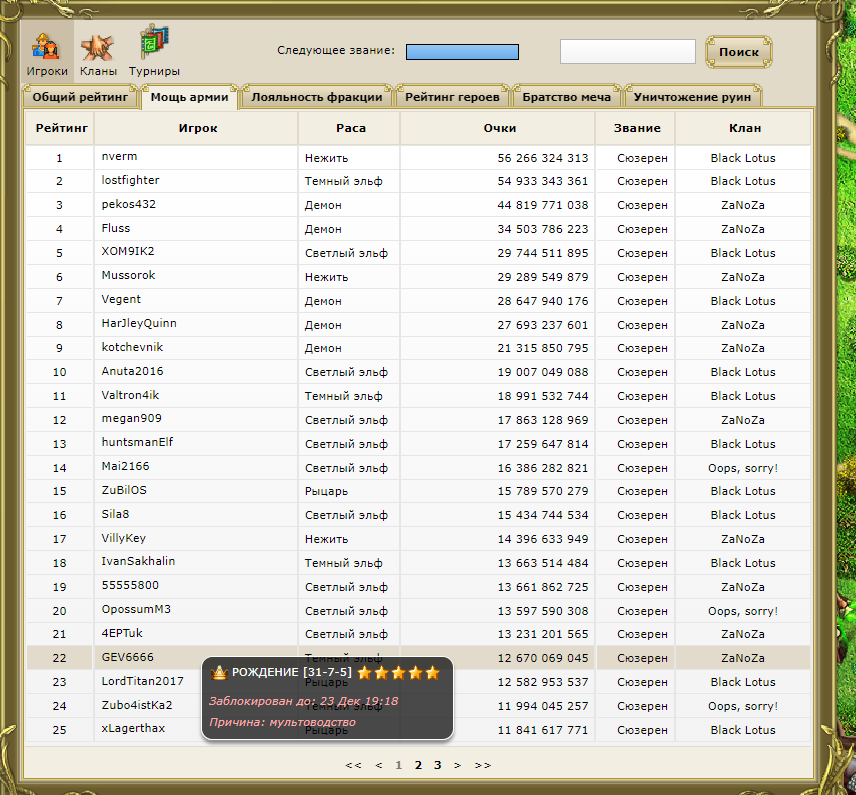The image size is (856, 795).
Task: Go to the first page with << arrow
Action: (353, 765)
